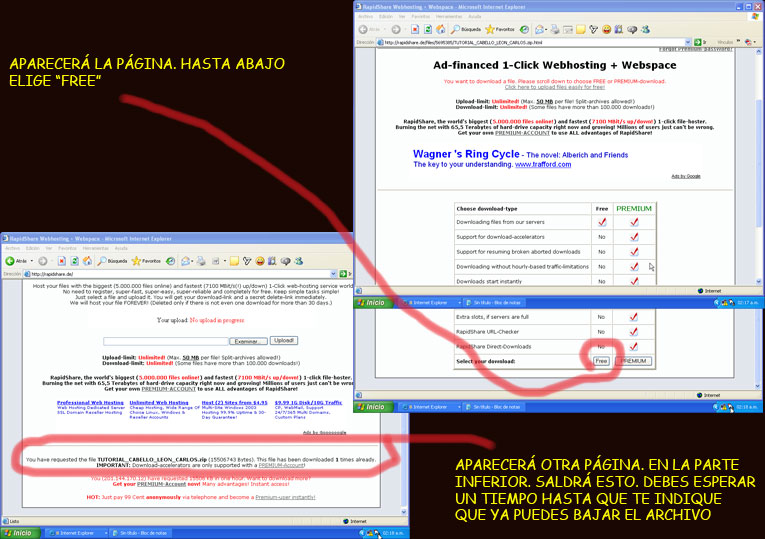The image size is (765, 539).
Task: Open Favoritos menu in the TUTORIAL_CABELLO download window
Action: tap(421, 17)
